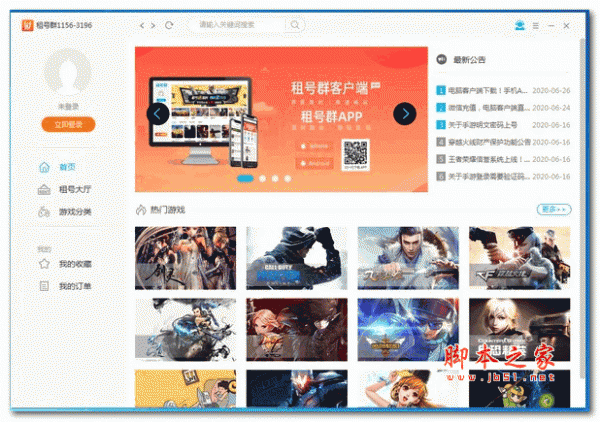Open 我的订单 orders

(x=64, y=286)
